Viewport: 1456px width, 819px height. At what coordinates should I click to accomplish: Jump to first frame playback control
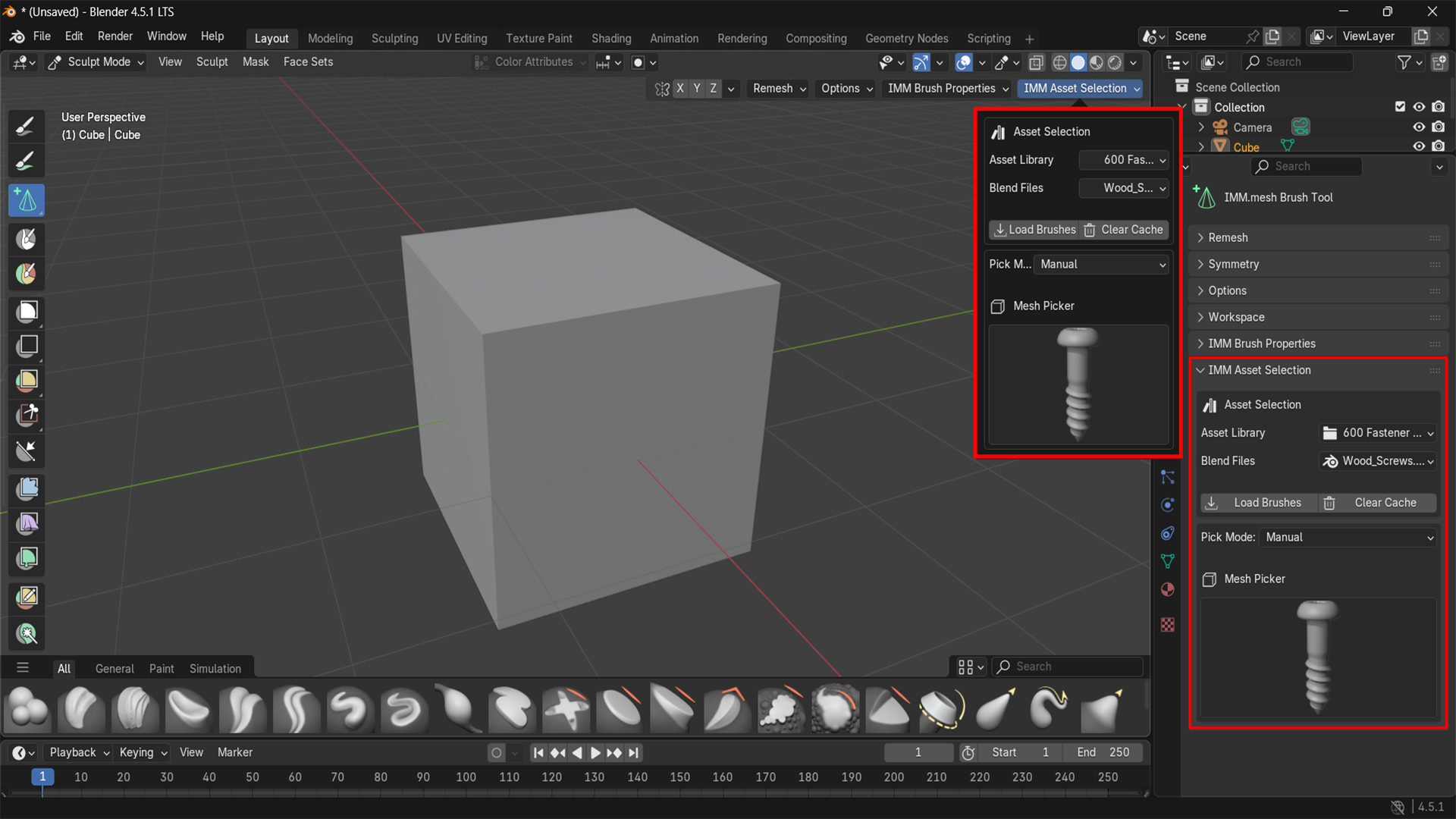coord(538,752)
